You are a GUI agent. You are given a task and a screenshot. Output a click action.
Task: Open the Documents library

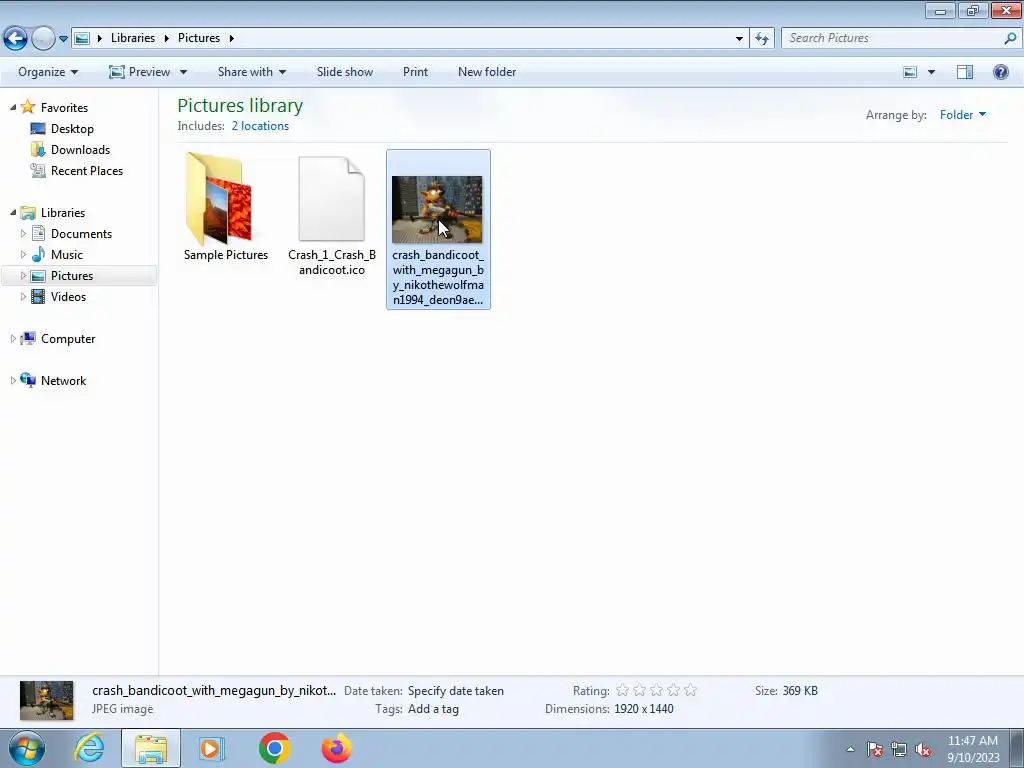(81, 234)
